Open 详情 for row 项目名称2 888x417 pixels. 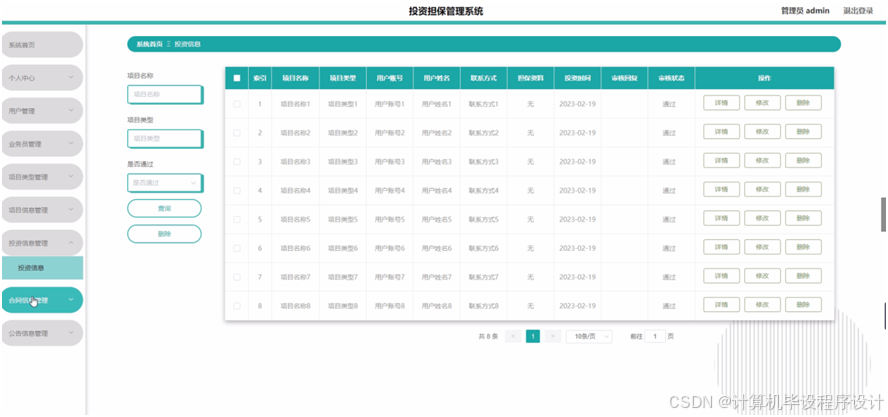(x=722, y=132)
